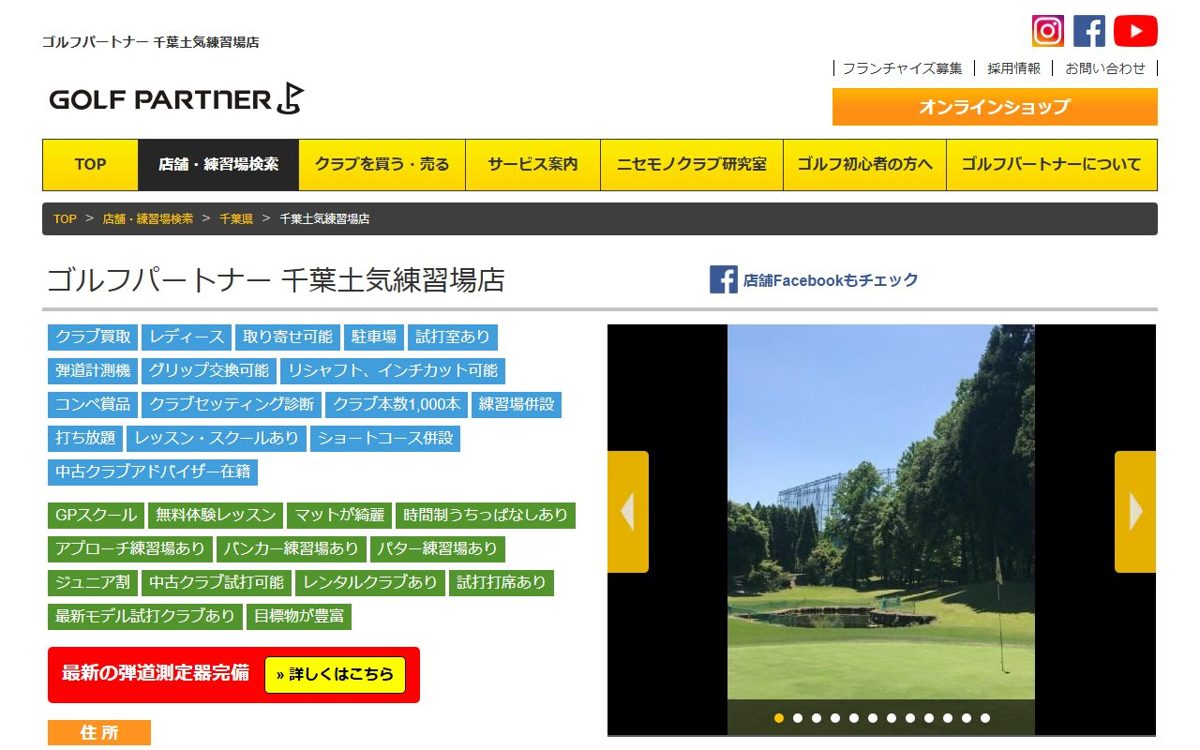Click the store title ゴルフパートナー 千葉土気練習場店
1200x750 pixels.
pos(276,280)
